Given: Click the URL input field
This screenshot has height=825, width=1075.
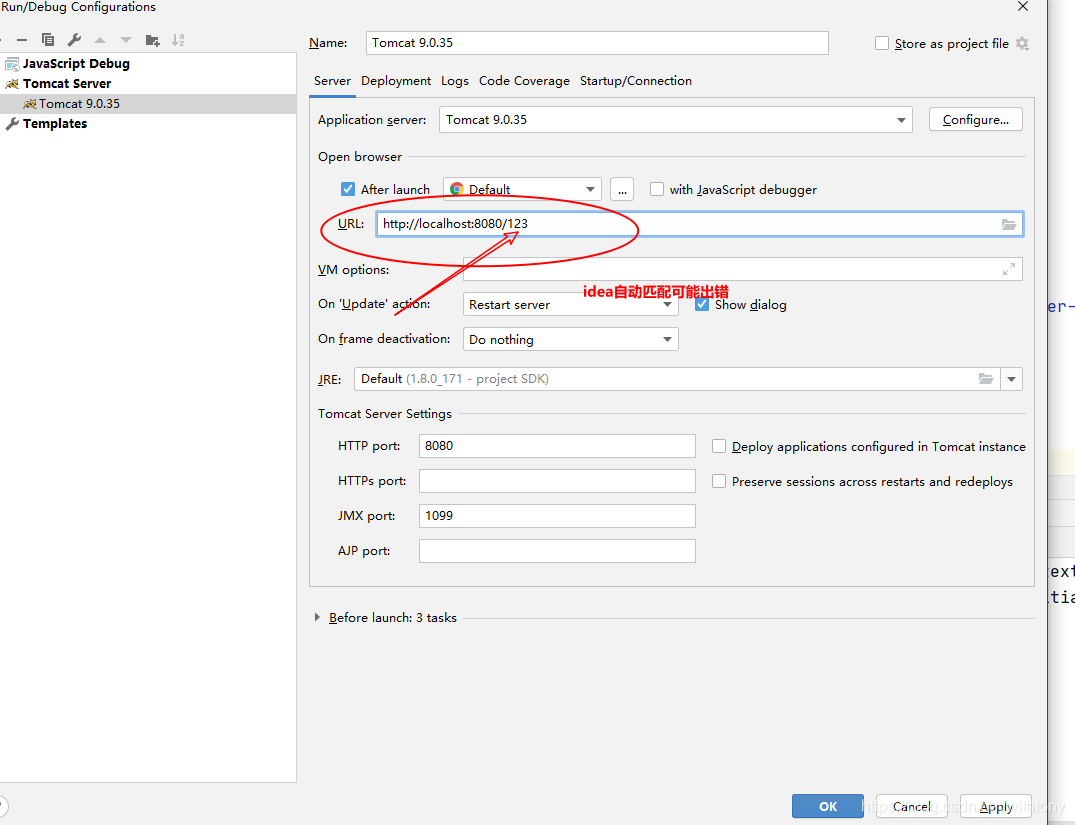Looking at the screenshot, I should (x=699, y=224).
